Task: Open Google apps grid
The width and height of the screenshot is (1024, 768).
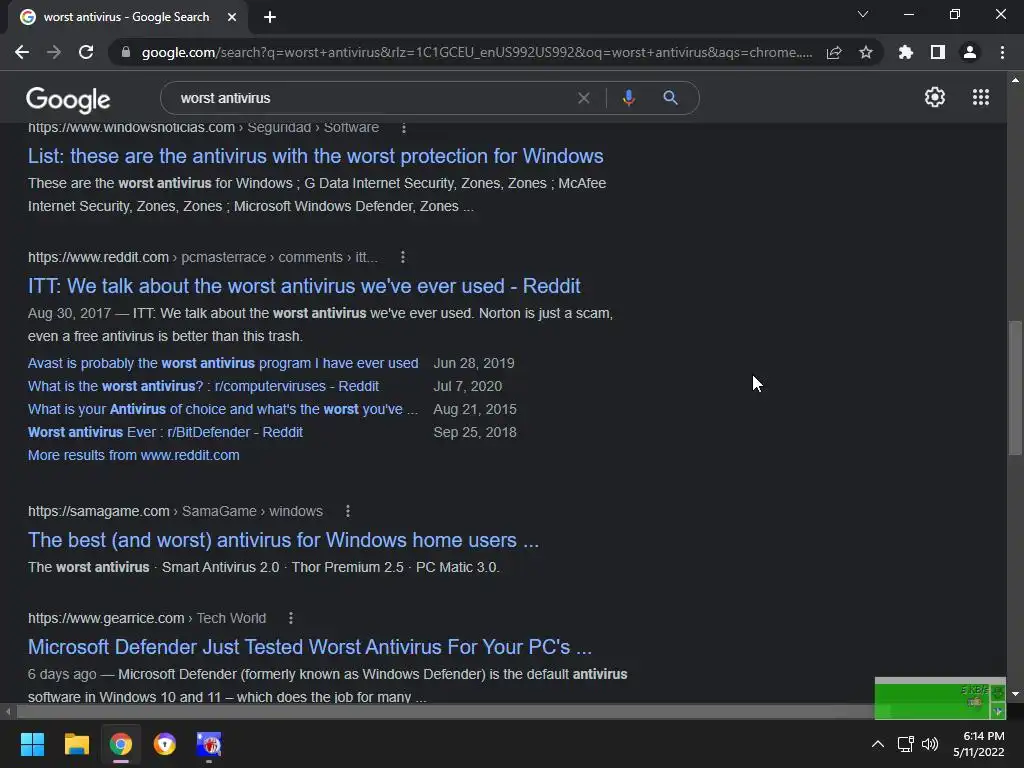Action: (981, 97)
